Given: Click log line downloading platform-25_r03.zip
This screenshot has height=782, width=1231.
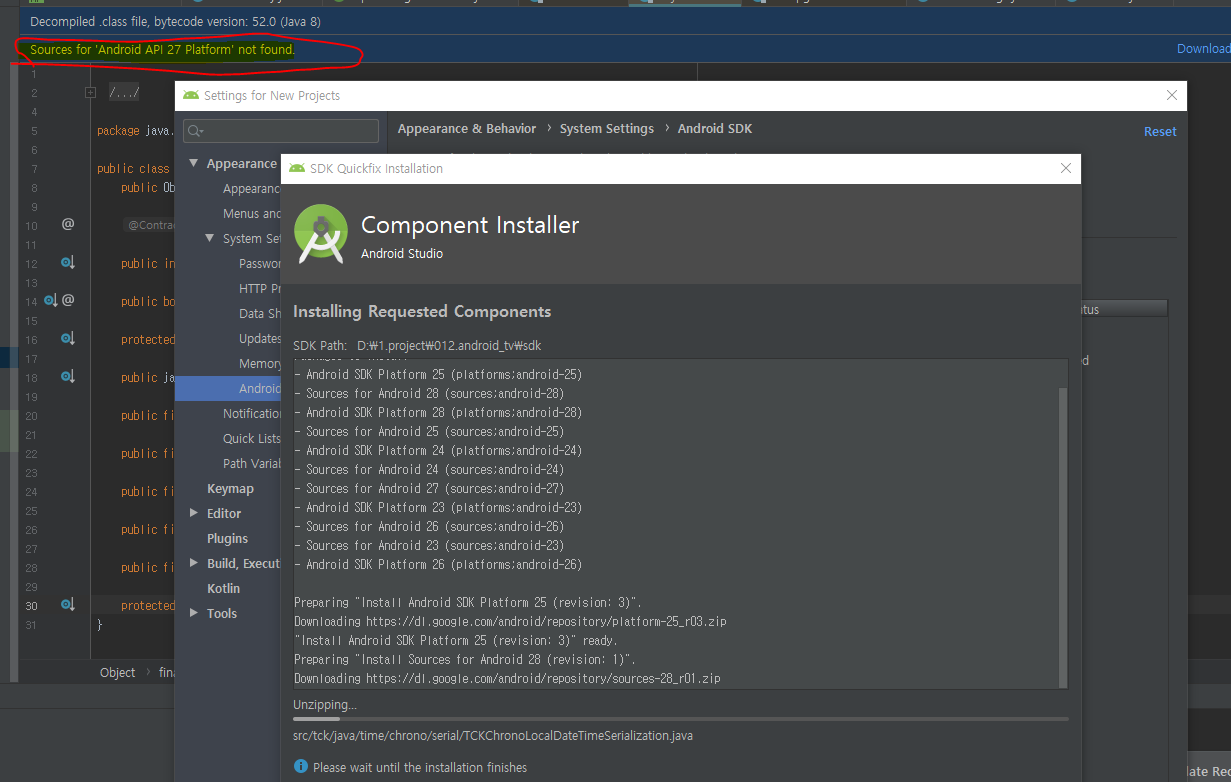Looking at the screenshot, I should pyautogui.click(x=510, y=622).
